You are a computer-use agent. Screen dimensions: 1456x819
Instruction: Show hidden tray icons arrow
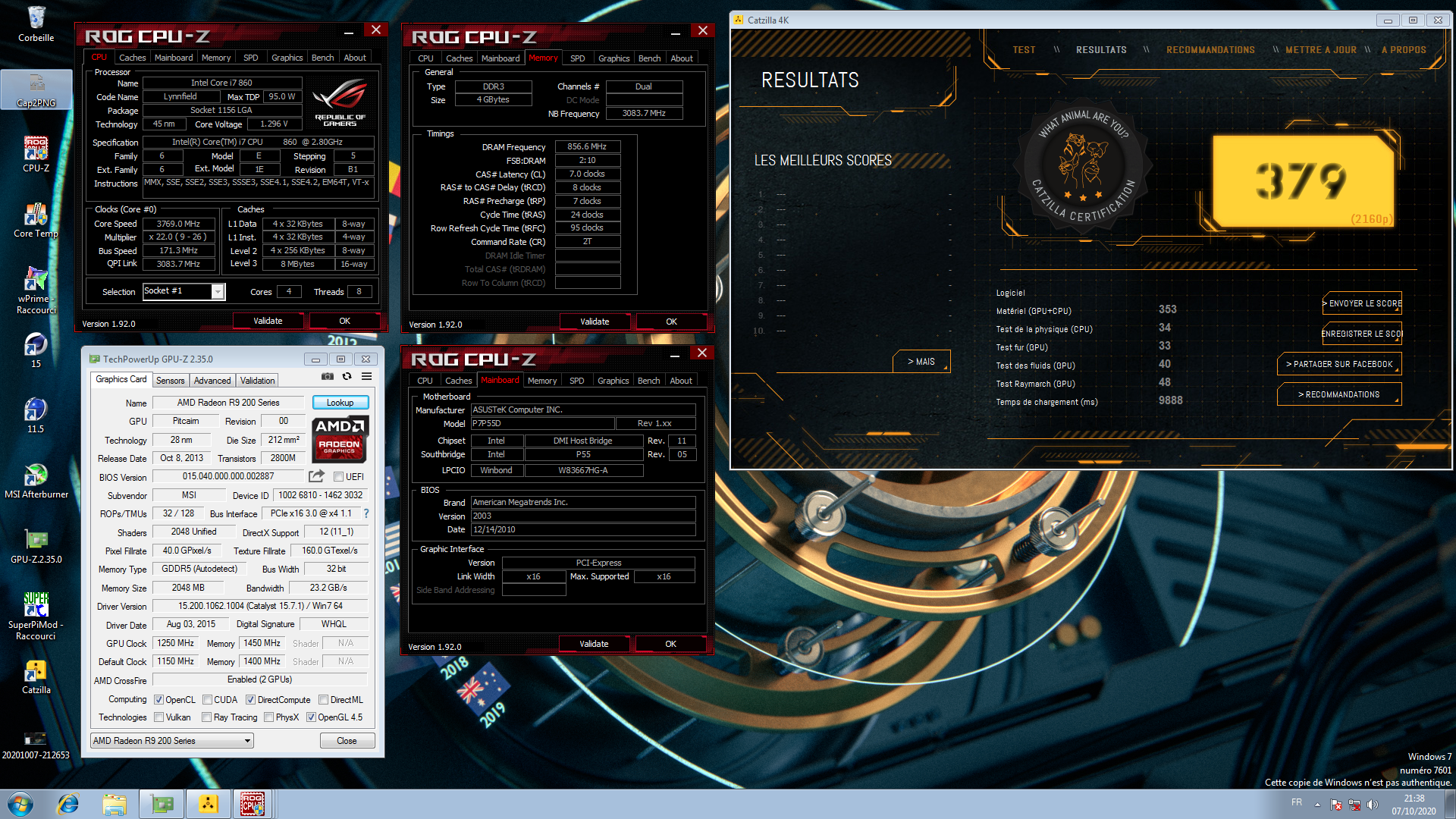click(x=1317, y=805)
